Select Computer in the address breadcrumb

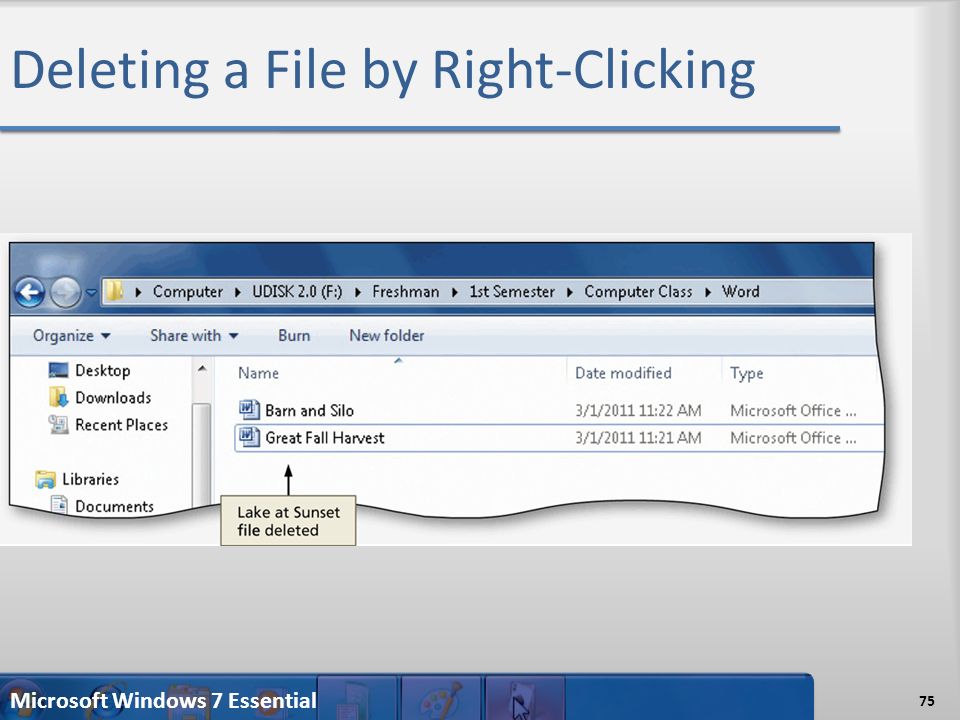(188, 292)
